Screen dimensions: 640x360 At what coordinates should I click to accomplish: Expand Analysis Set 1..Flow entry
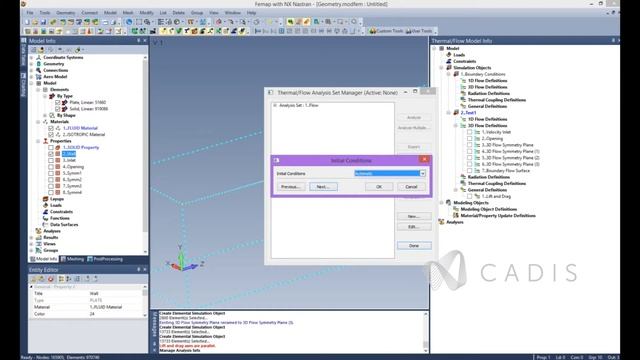pyautogui.click(x=275, y=105)
